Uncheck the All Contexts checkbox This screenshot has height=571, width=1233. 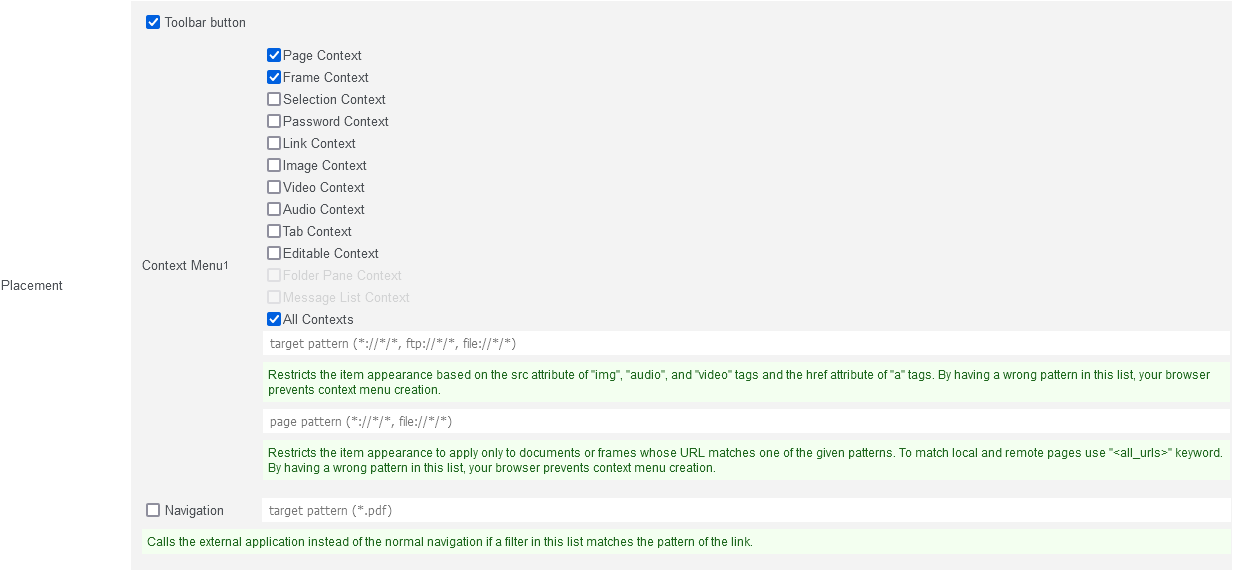274,320
